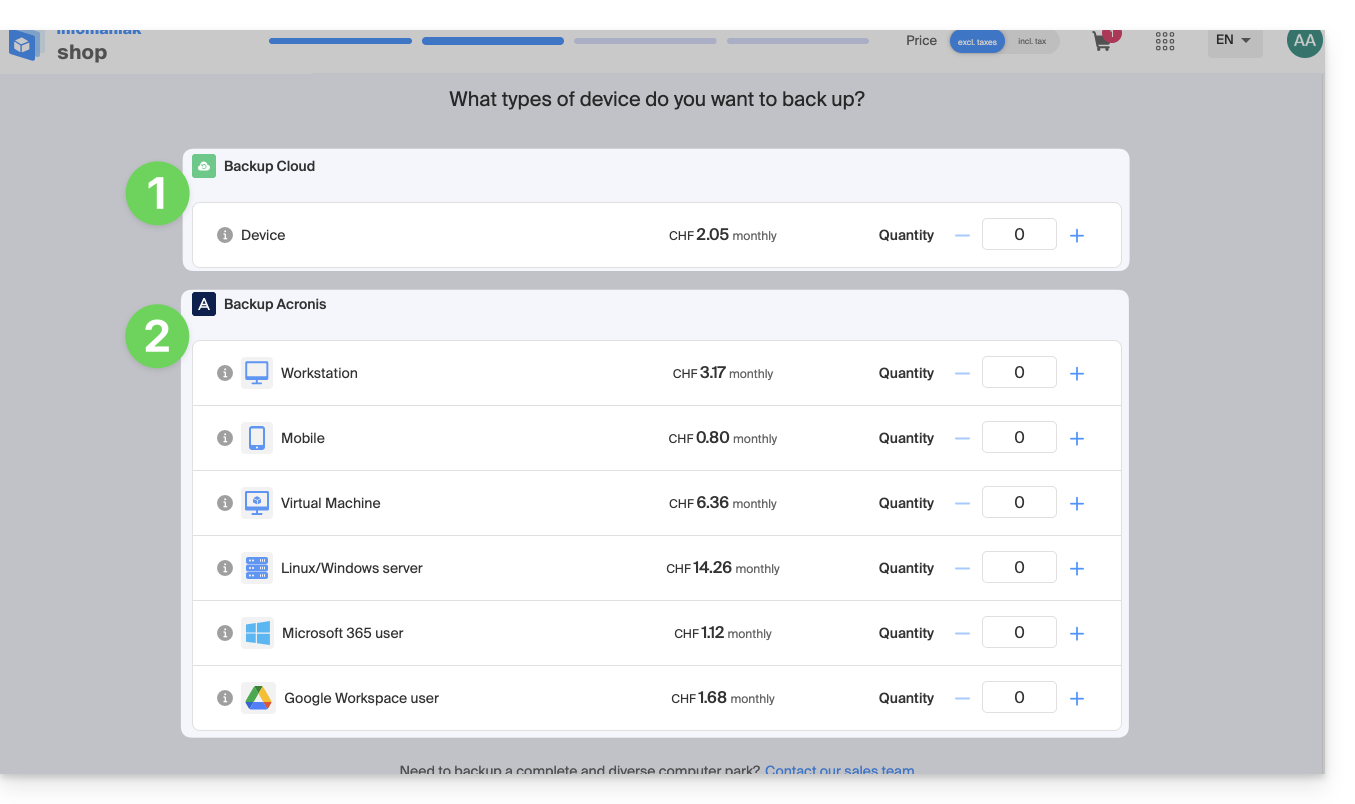1355x804 pixels.
Task: Increase Linux/Windows server quantity
Action: tap(1077, 569)
